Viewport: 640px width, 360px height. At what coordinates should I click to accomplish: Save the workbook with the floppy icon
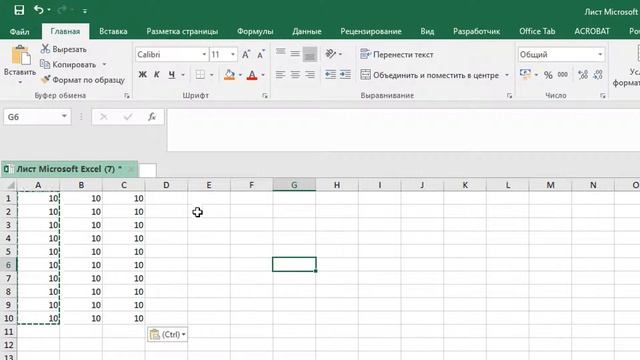(19, 10)
